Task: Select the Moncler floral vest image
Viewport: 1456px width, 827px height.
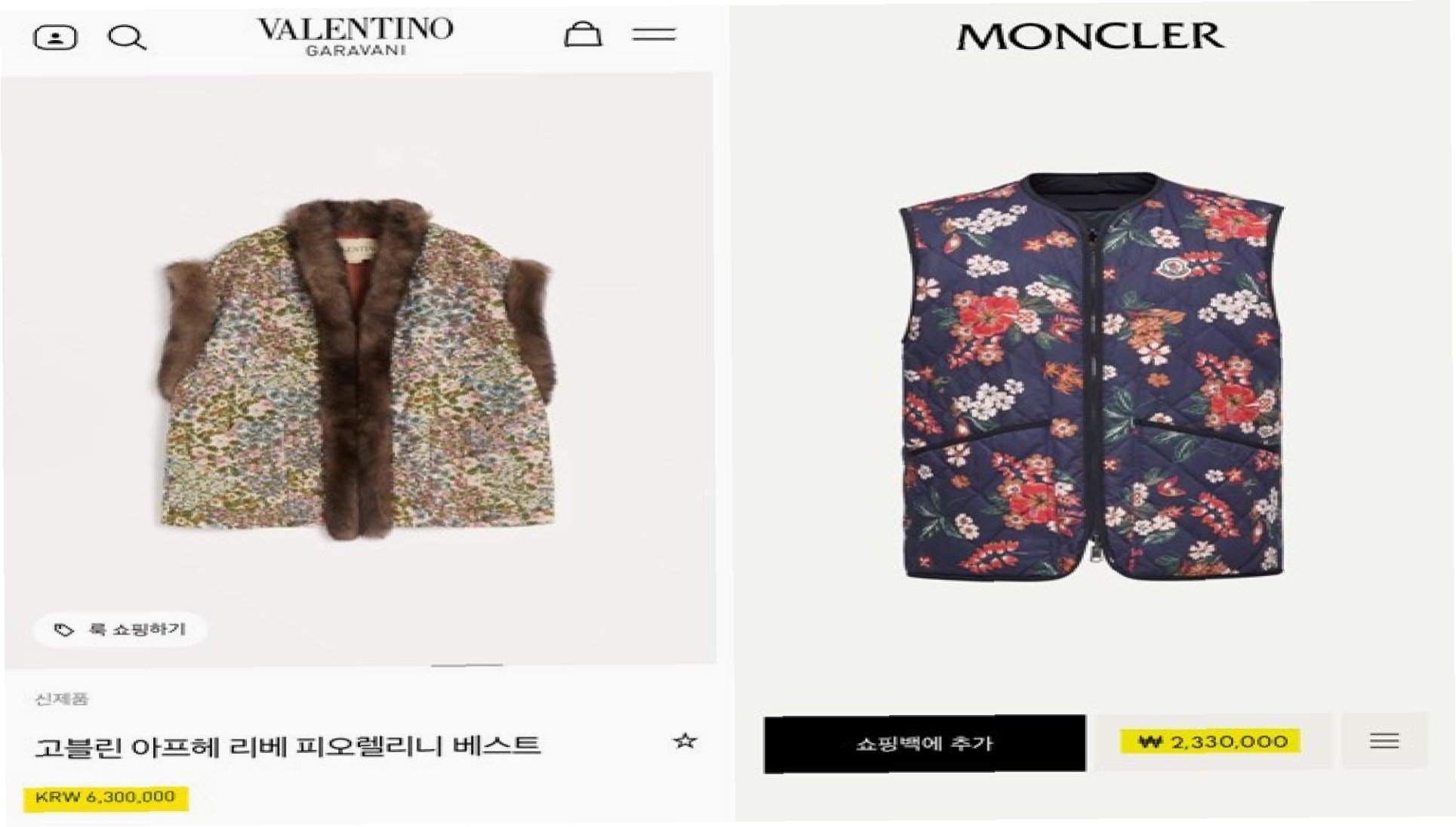Action: pyautogui.click(x=1091, y=375)
